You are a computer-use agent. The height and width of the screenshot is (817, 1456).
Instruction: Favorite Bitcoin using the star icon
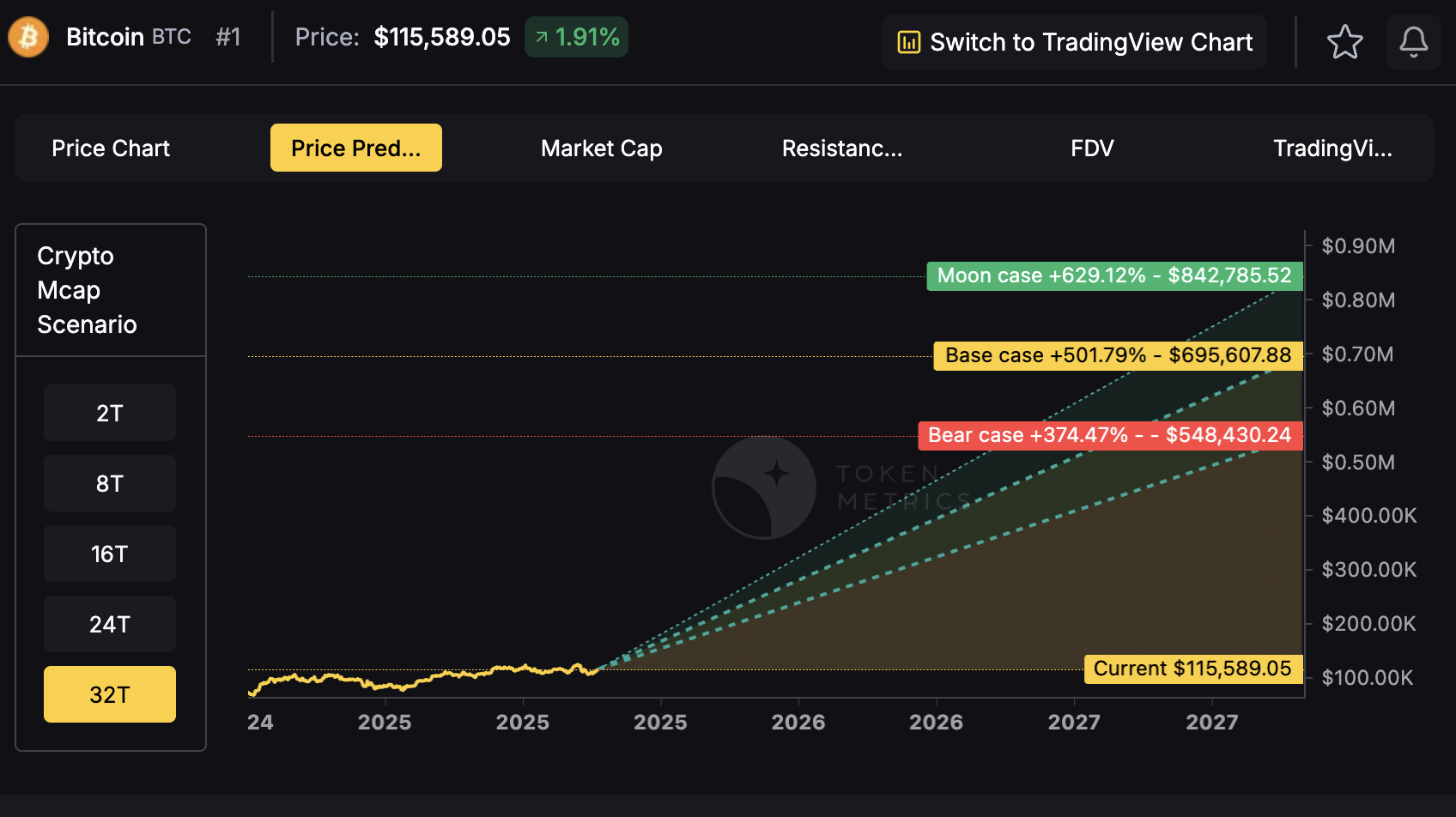tap(1345, 41)
